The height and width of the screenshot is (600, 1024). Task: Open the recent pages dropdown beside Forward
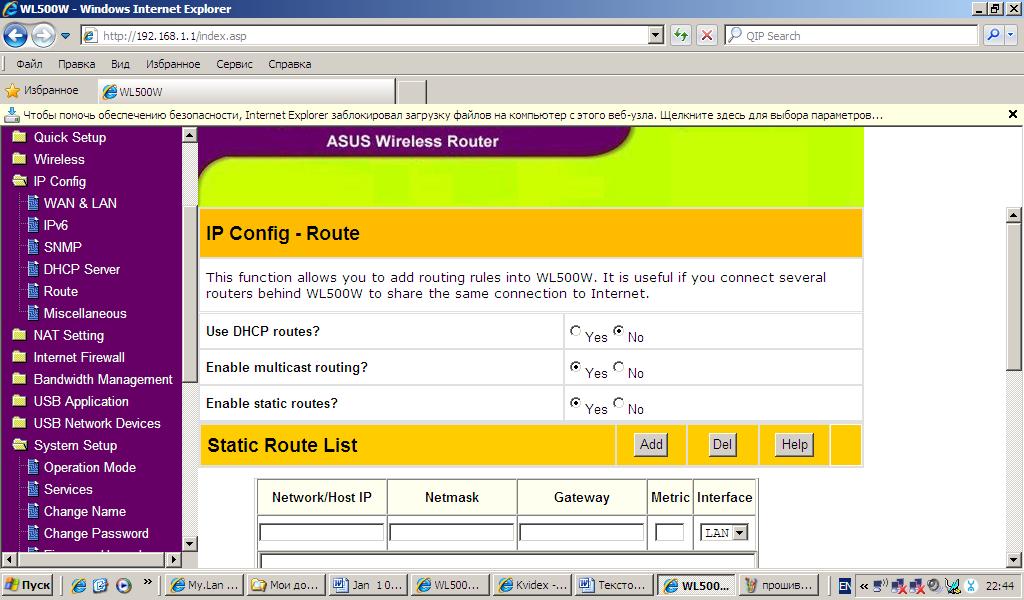coord(65,36)
